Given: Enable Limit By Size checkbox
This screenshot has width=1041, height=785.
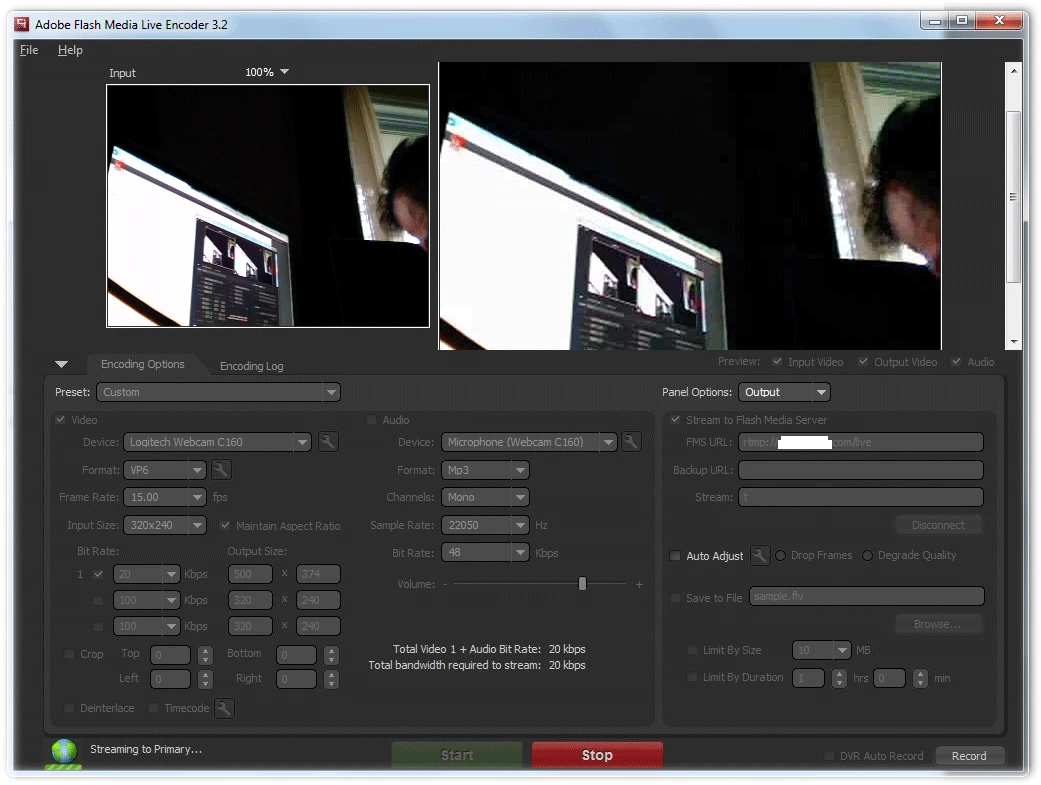Looking at the screenshot, I should (x=692, y=650).
